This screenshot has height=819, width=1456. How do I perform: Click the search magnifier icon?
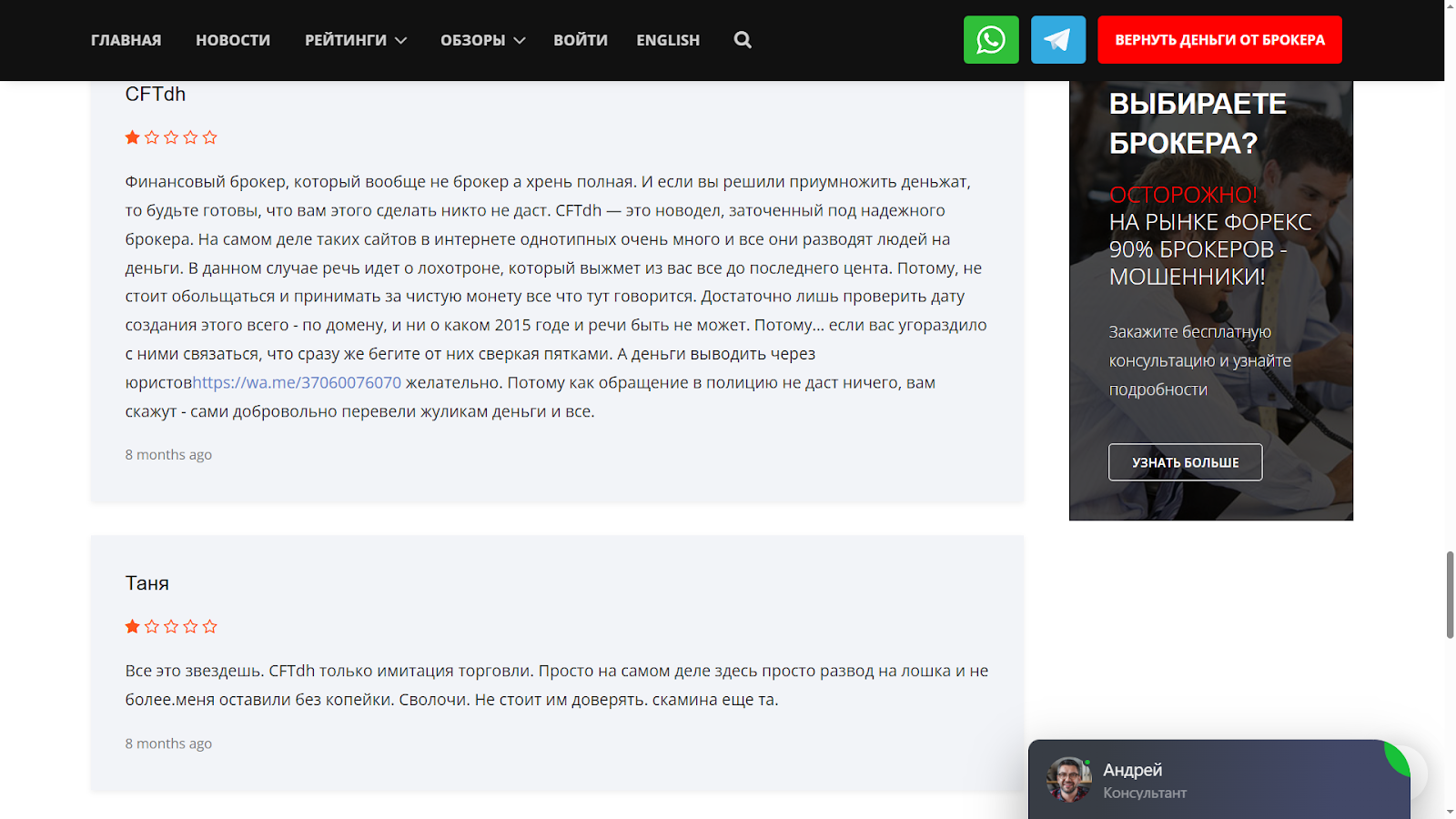(743, 40)
